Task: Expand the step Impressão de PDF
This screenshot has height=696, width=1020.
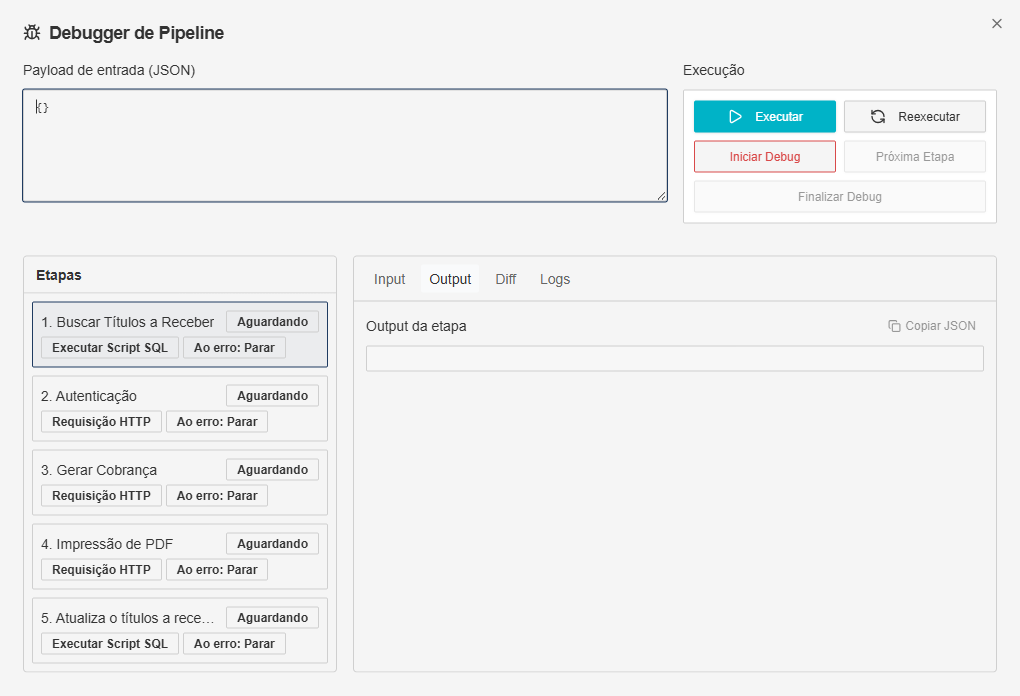Action: pyautogui.click(x=107, y=543)
